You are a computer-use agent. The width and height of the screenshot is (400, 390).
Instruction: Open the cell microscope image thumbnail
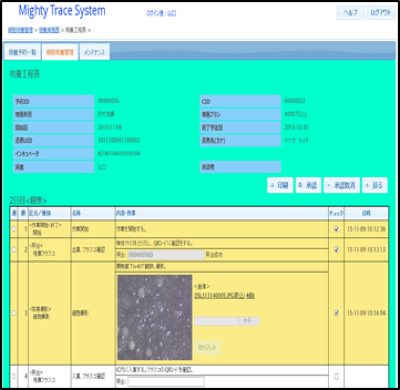(x=155, y=317)
